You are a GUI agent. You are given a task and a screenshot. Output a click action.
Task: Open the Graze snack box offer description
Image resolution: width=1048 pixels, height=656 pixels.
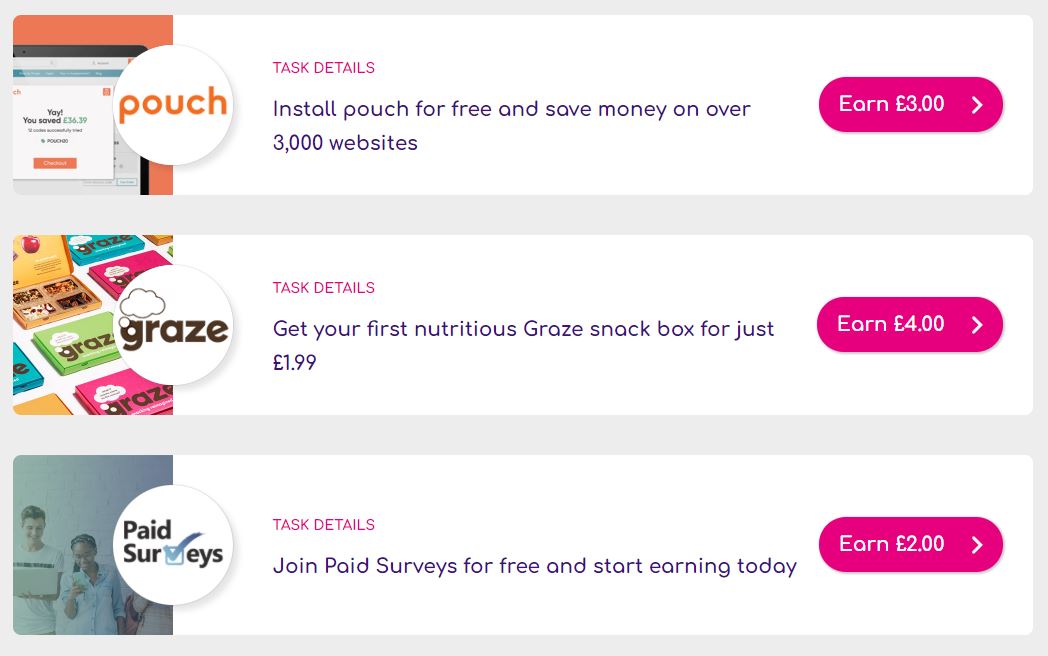pos(523,345)
